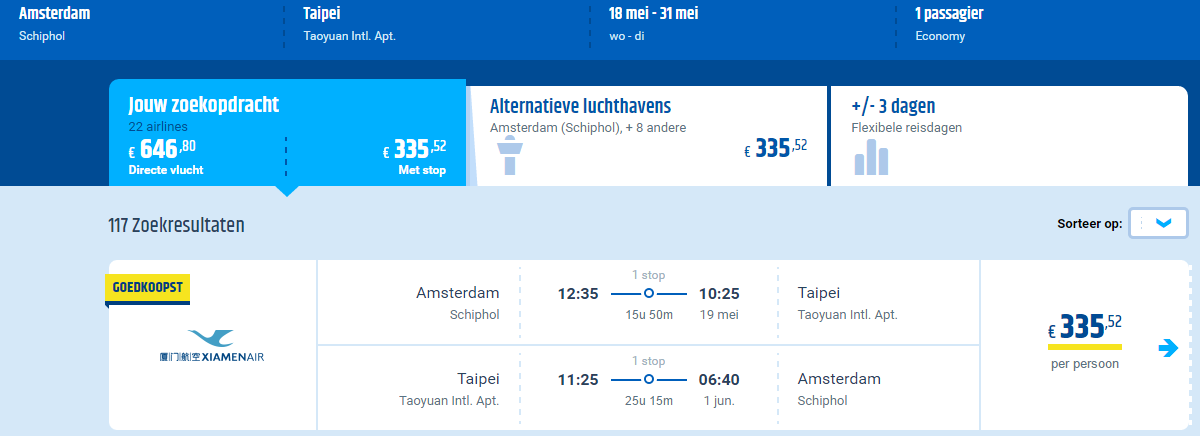
Task: Select the 12:35 Amsterdam to Taipei flight row
Action: 648,302
